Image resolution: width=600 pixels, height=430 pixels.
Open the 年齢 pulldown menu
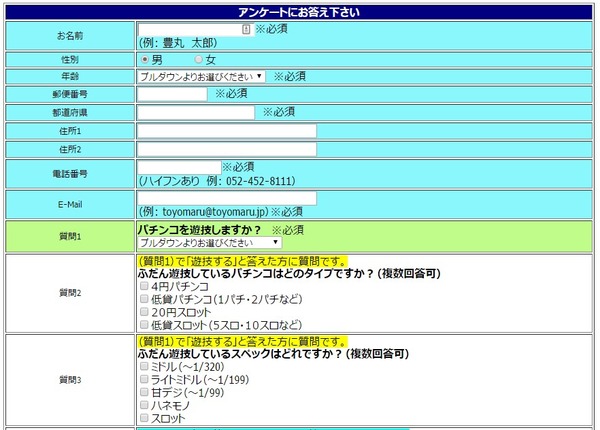201,77
